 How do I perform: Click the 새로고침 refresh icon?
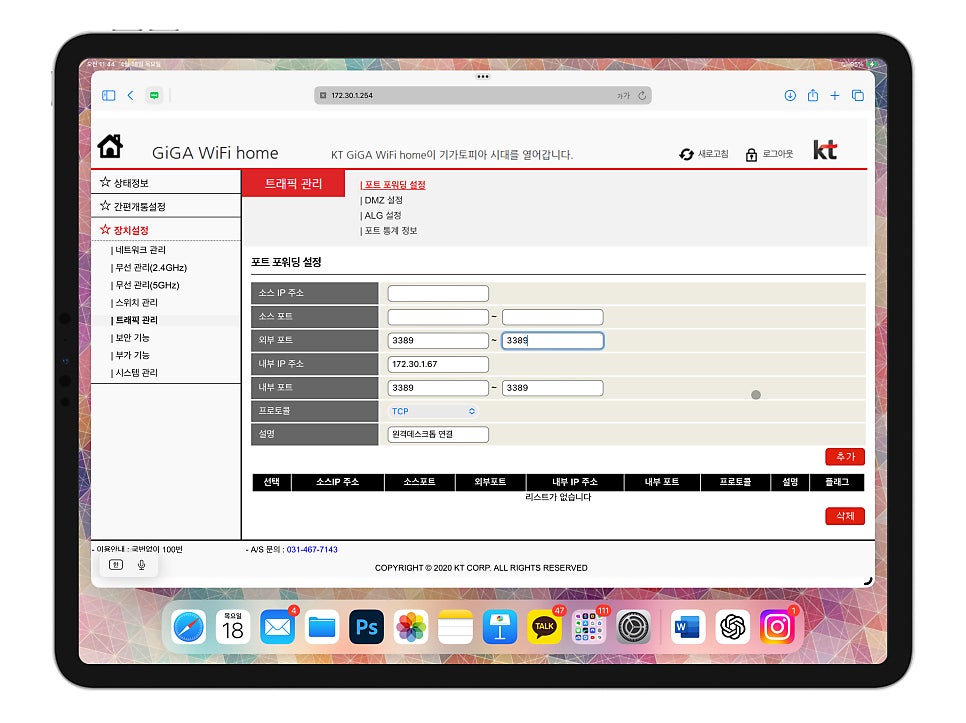pos(686,154)
